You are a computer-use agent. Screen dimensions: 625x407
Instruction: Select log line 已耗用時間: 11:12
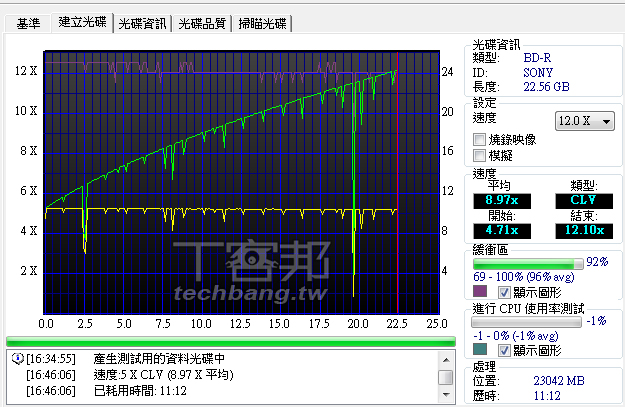pos(140,391)
